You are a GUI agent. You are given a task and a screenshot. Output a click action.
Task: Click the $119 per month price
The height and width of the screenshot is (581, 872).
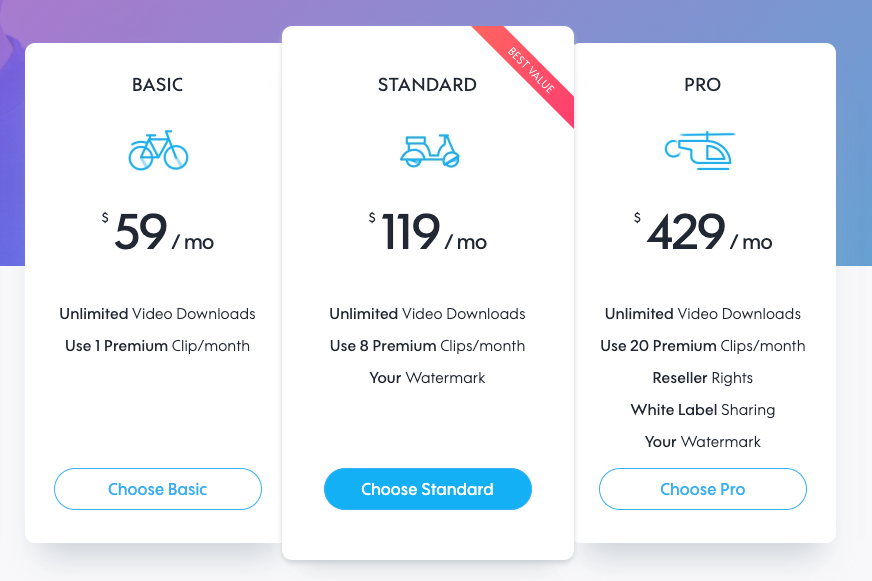pyautogui.click(x=427, y=232)
